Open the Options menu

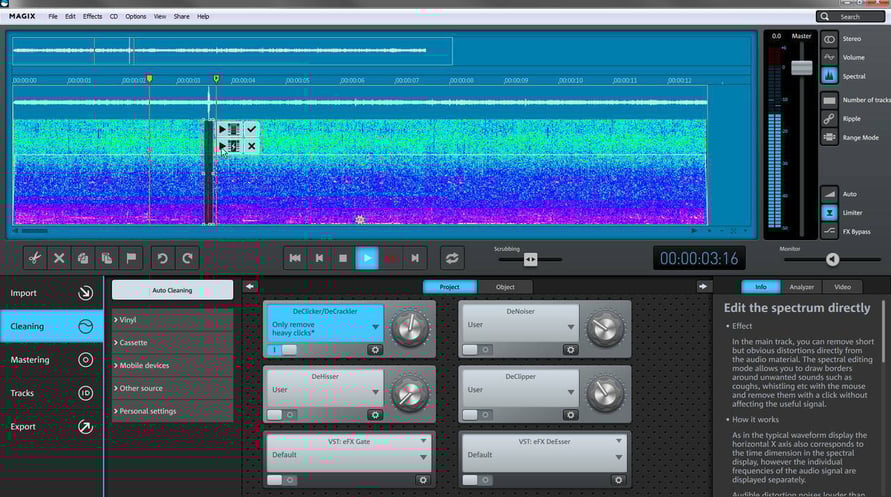pos(136,16)
